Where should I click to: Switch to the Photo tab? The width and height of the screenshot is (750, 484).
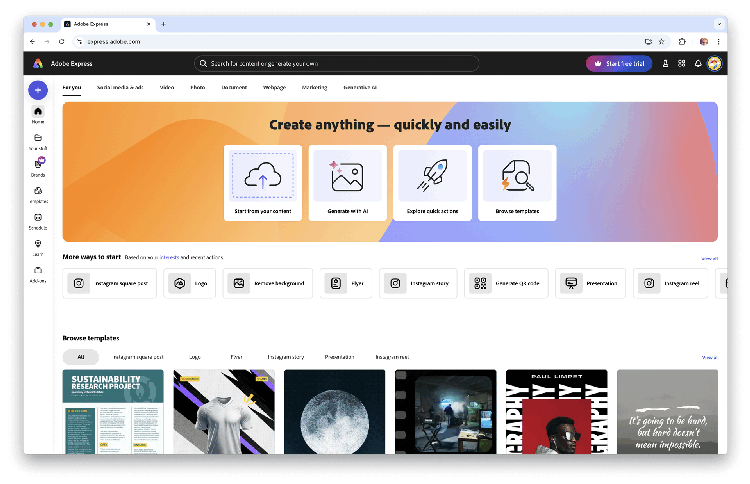tap(197, 88)
